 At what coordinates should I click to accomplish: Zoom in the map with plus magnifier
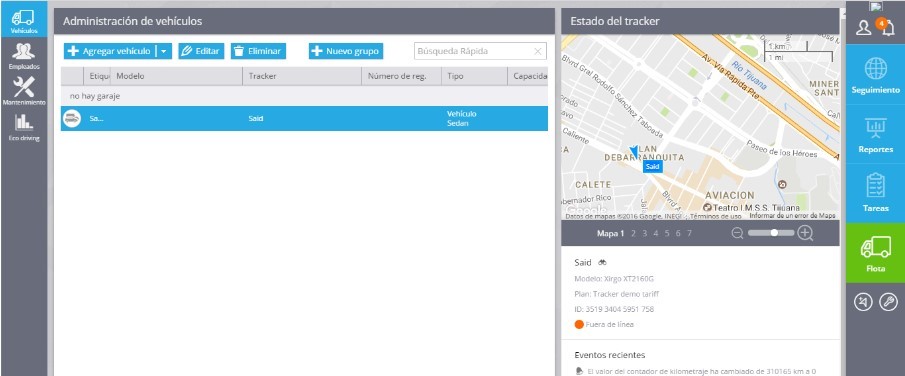[x=805, y=233]
